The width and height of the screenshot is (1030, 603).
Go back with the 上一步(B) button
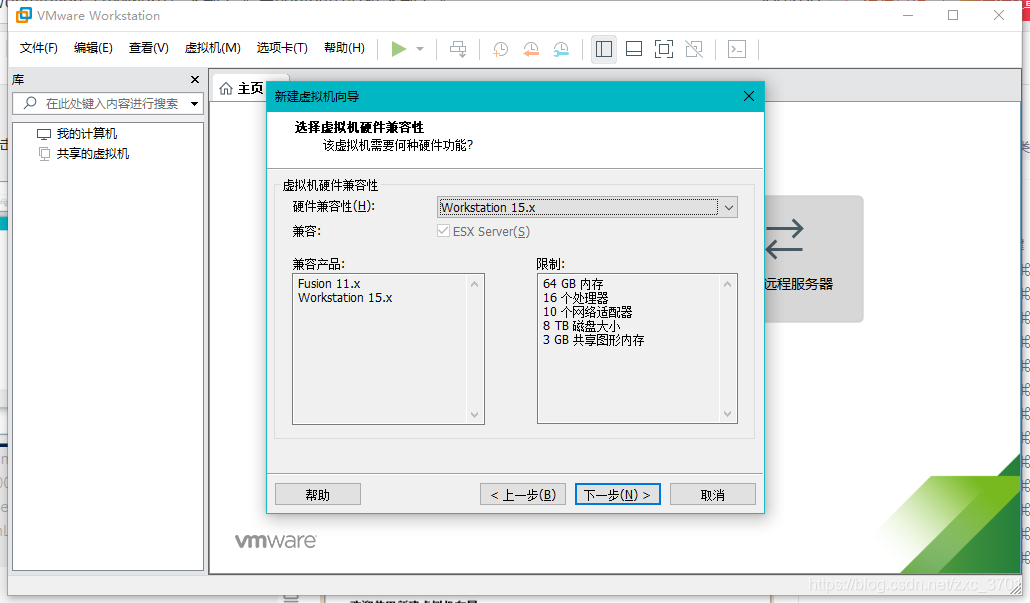pyautogui.click(x=523, y=495)
